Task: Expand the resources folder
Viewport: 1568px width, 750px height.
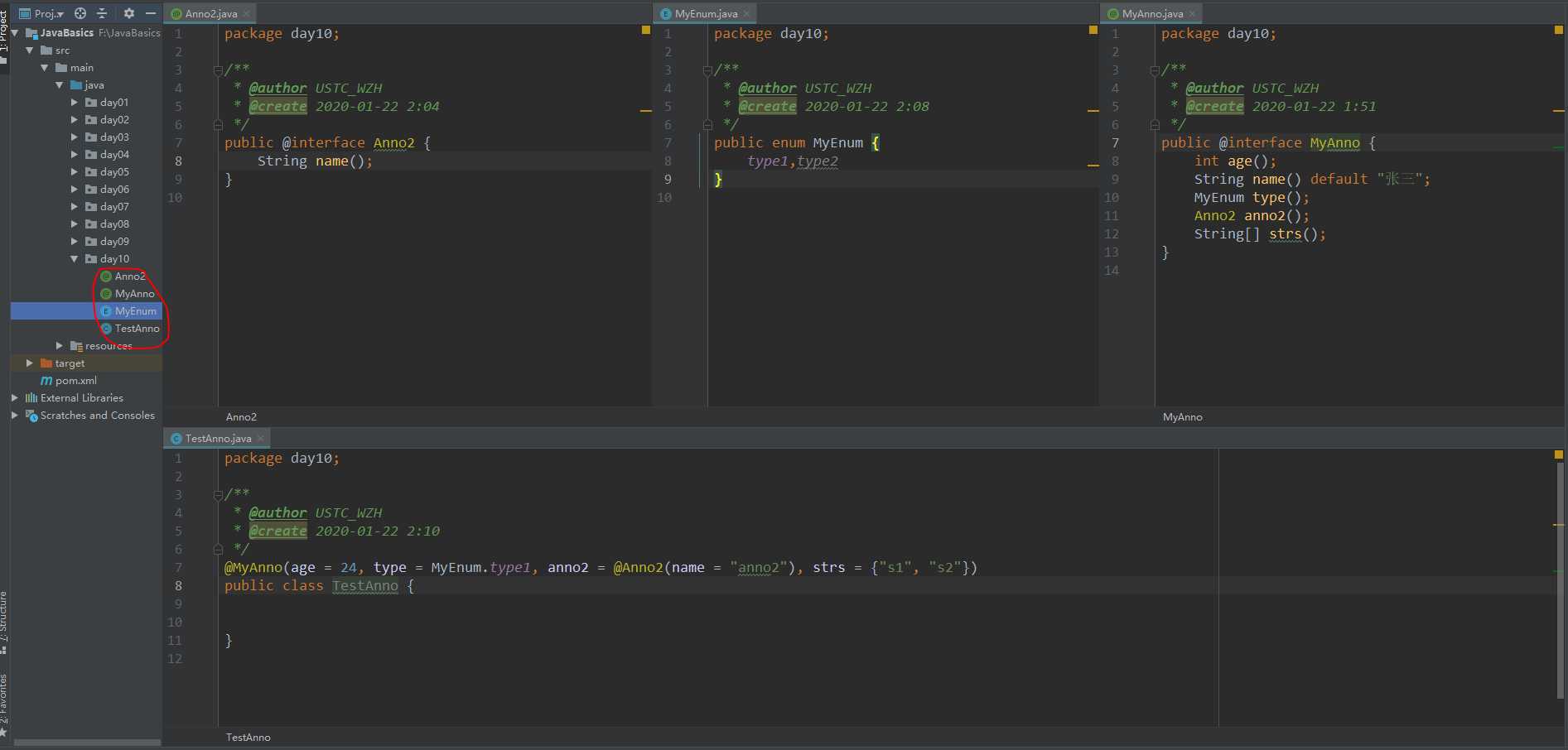Action: click(x=60, y=345)
